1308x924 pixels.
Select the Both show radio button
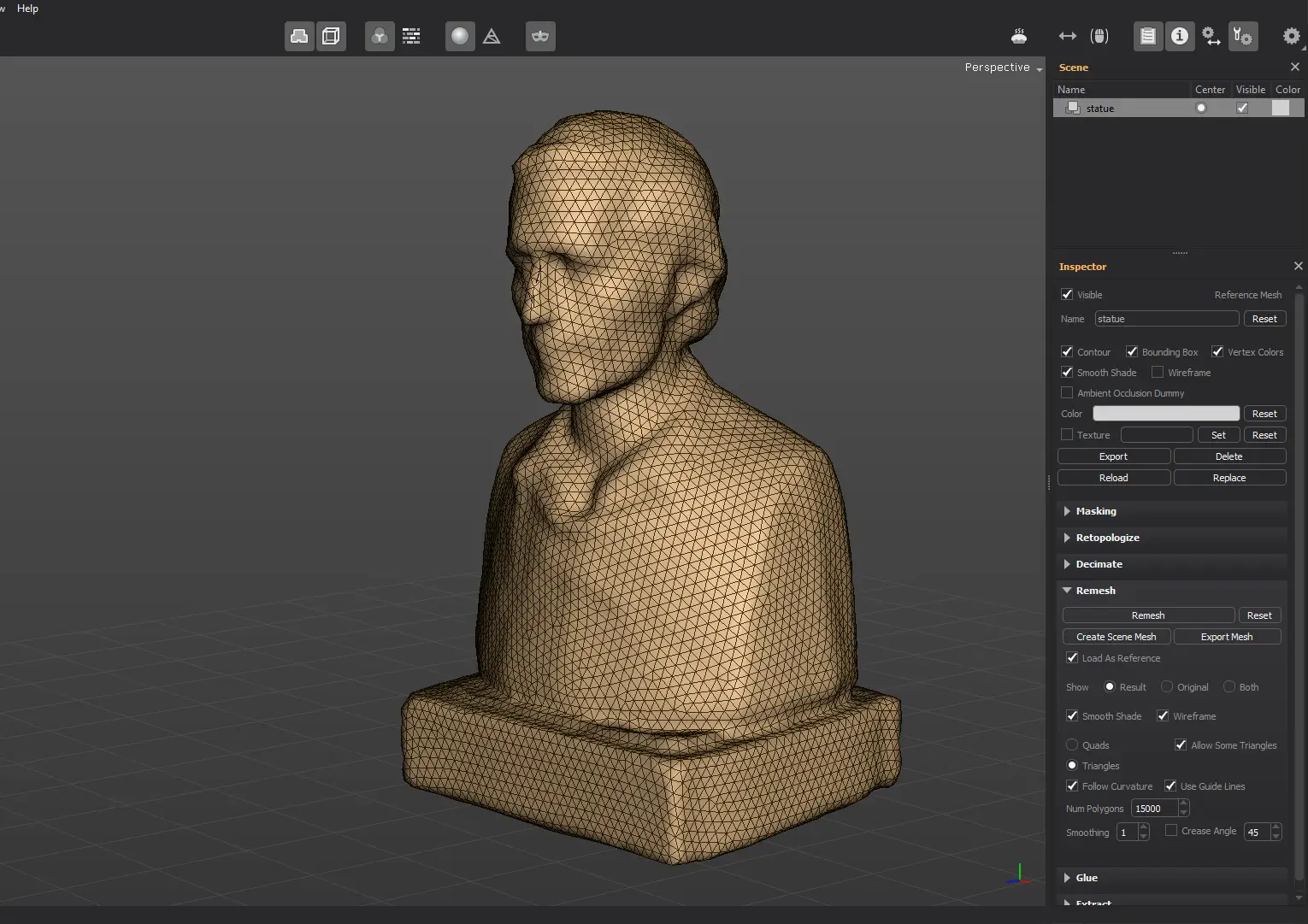(x=1229, y=686)
